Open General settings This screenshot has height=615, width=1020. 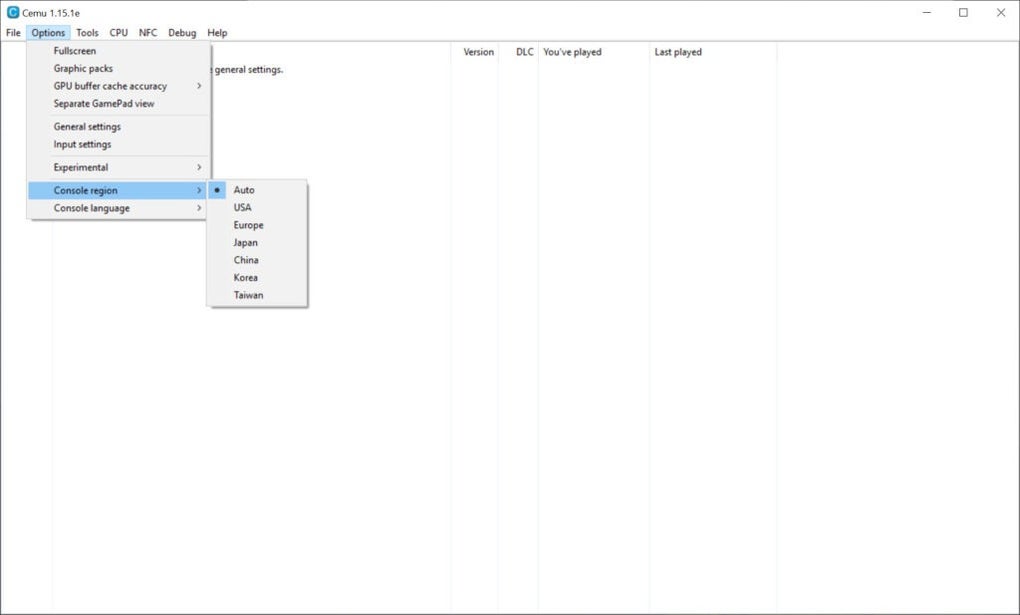point(119,127)
